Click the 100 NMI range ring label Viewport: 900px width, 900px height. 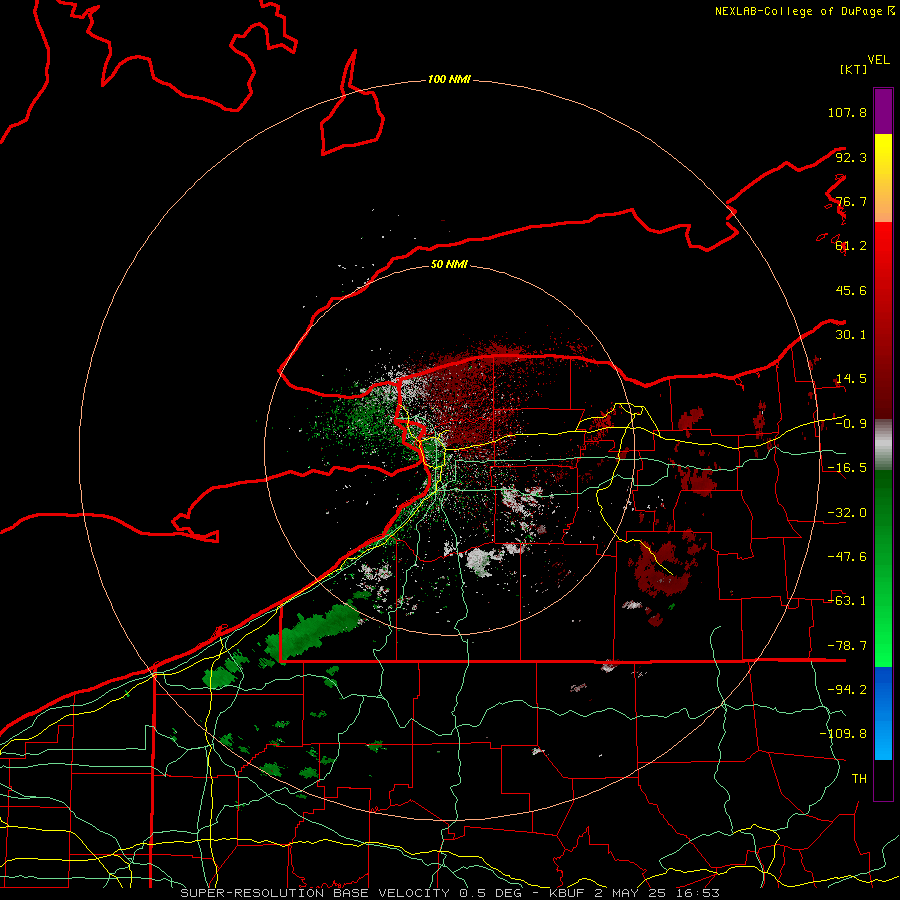[449, 79]
